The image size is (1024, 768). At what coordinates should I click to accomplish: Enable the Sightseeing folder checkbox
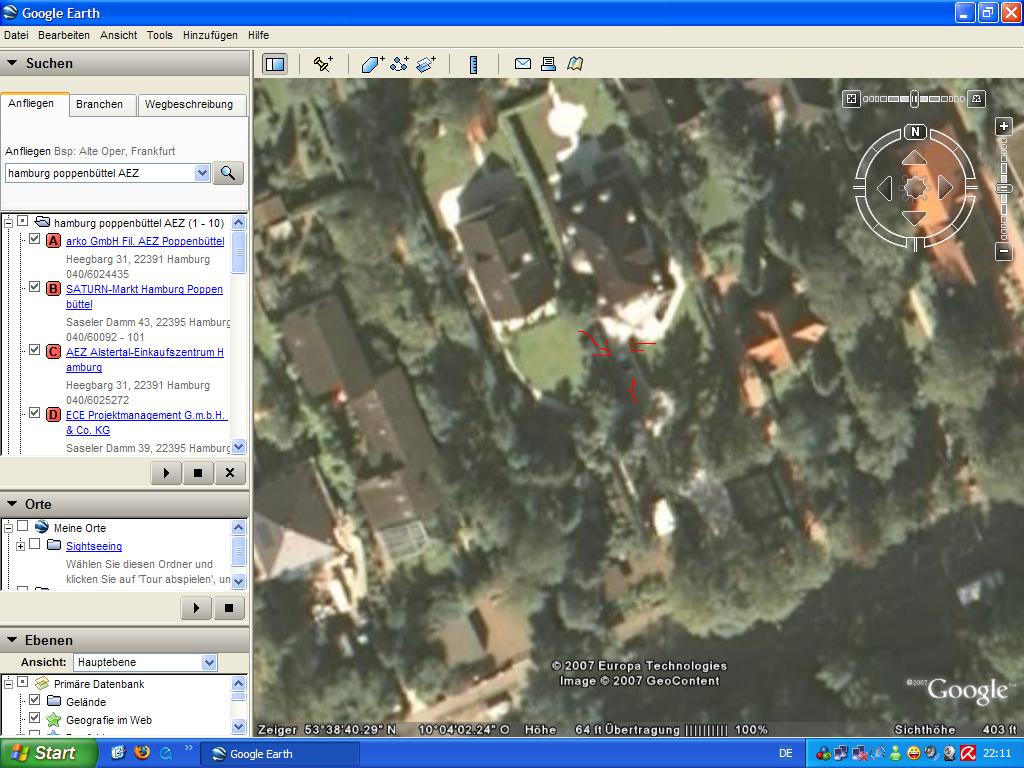point(35,545)
